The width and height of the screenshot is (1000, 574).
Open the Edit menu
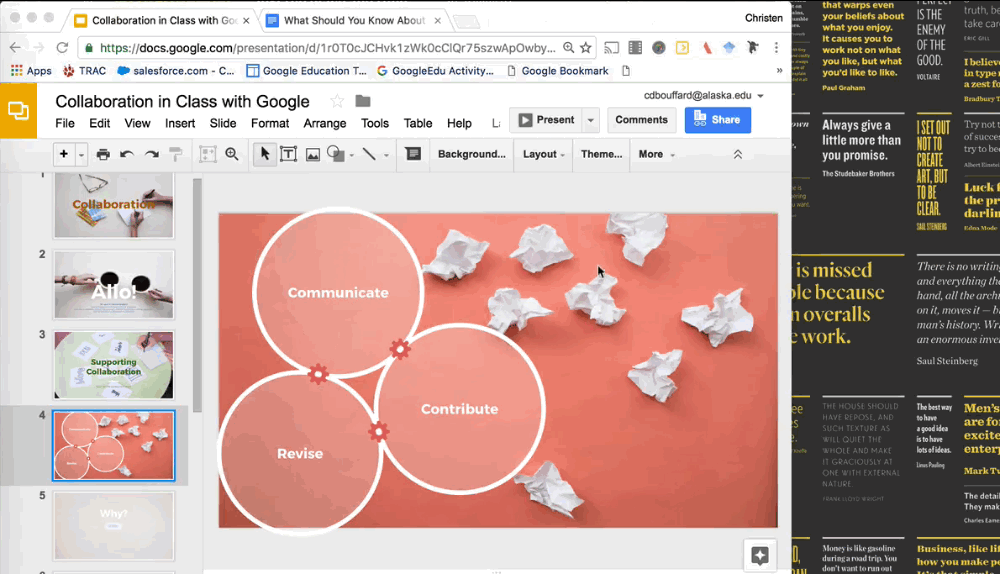coord(99,123)
